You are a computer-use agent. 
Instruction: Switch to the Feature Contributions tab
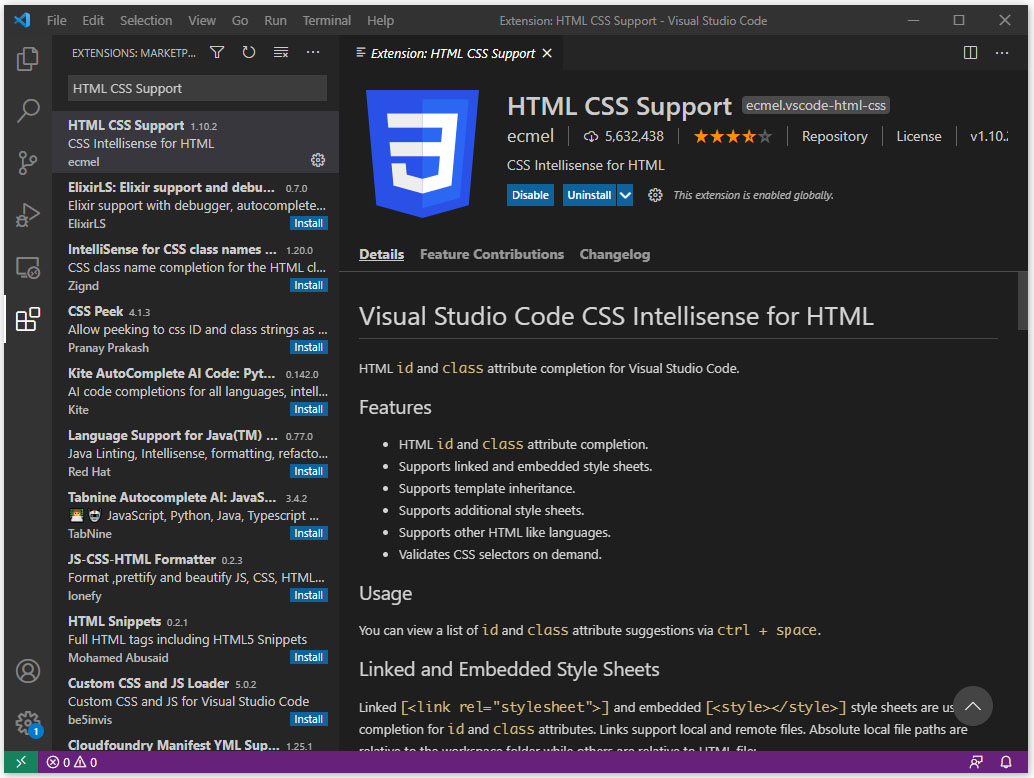pyautogui.click(x=492, y=254)
